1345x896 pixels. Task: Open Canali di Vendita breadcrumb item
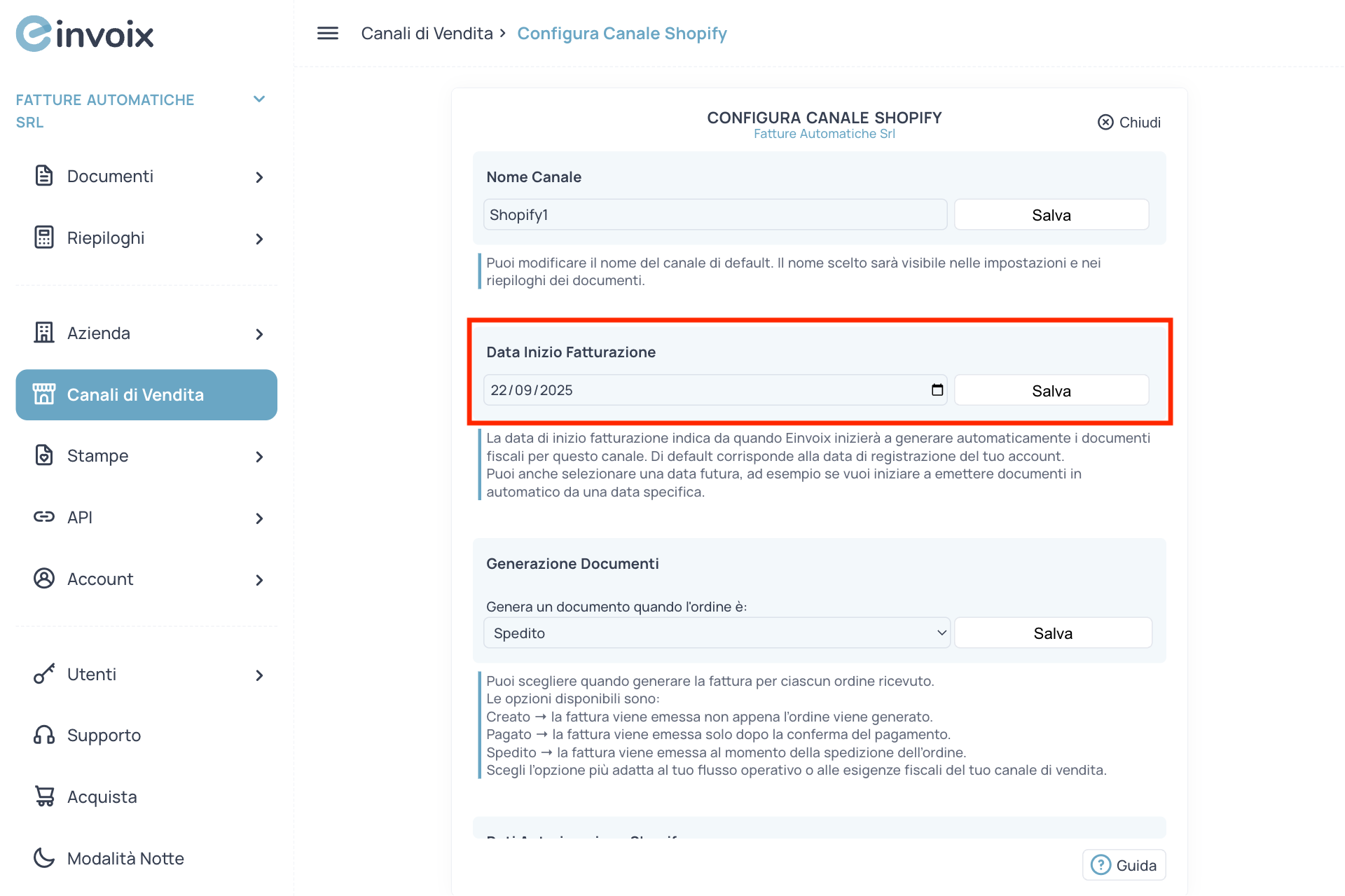coord(427,33)
